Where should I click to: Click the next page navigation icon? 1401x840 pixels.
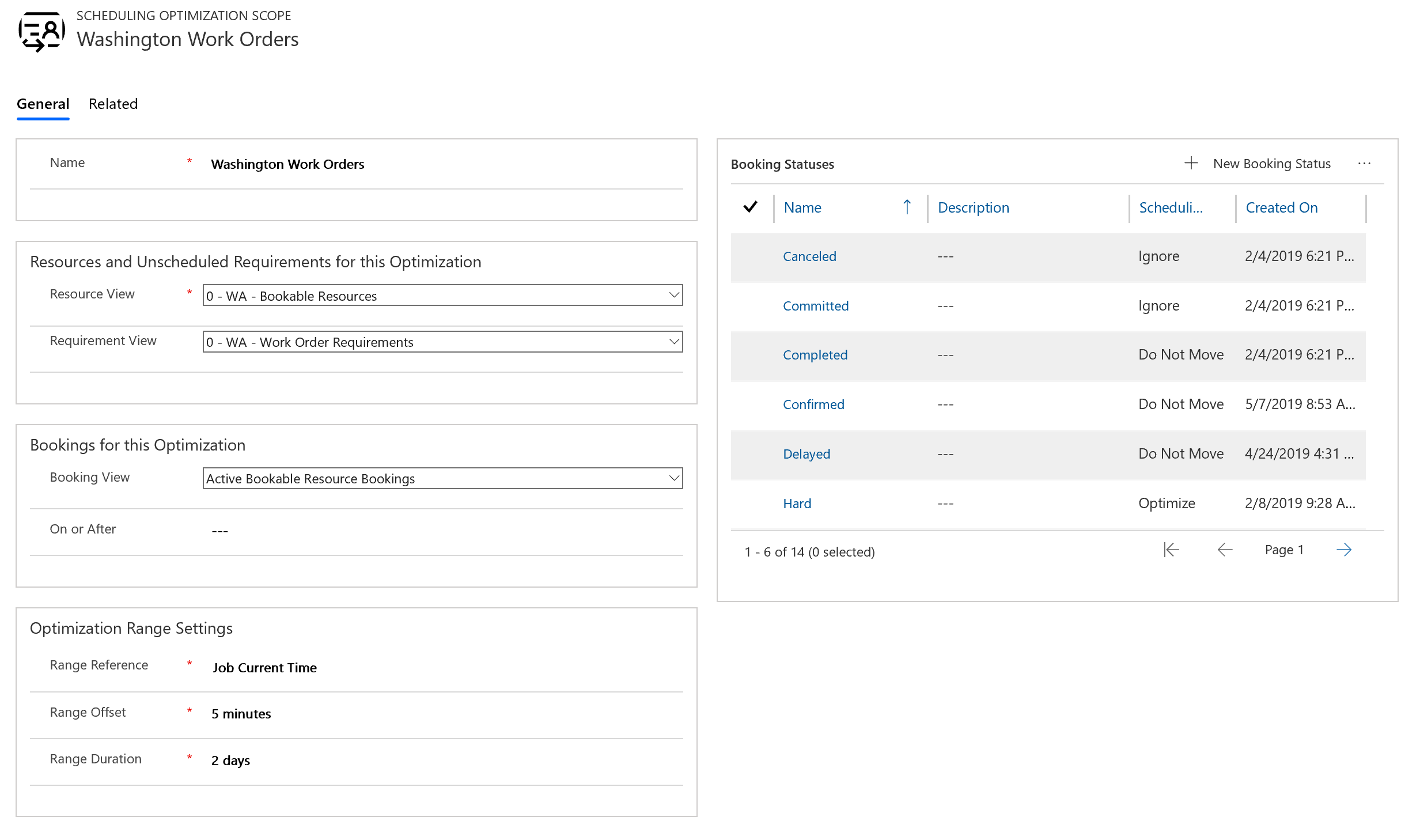click(1344, 549)
